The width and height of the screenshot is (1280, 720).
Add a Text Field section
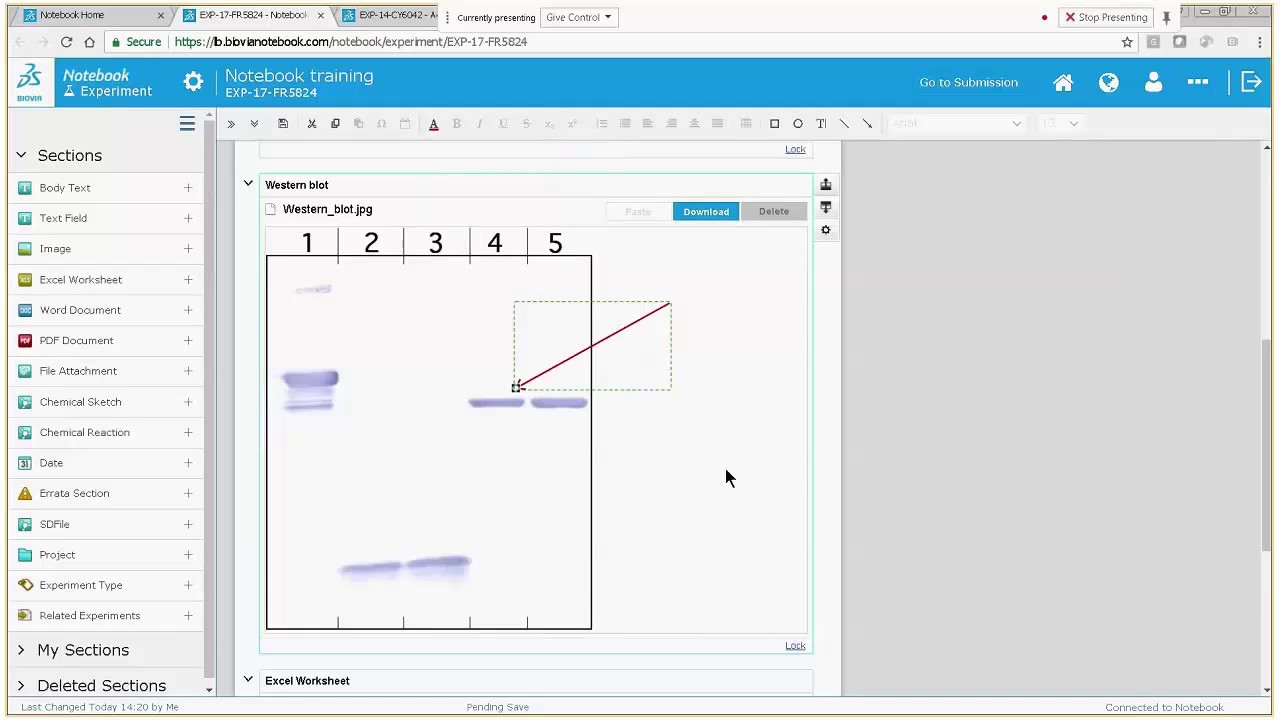tap(188, 218)
